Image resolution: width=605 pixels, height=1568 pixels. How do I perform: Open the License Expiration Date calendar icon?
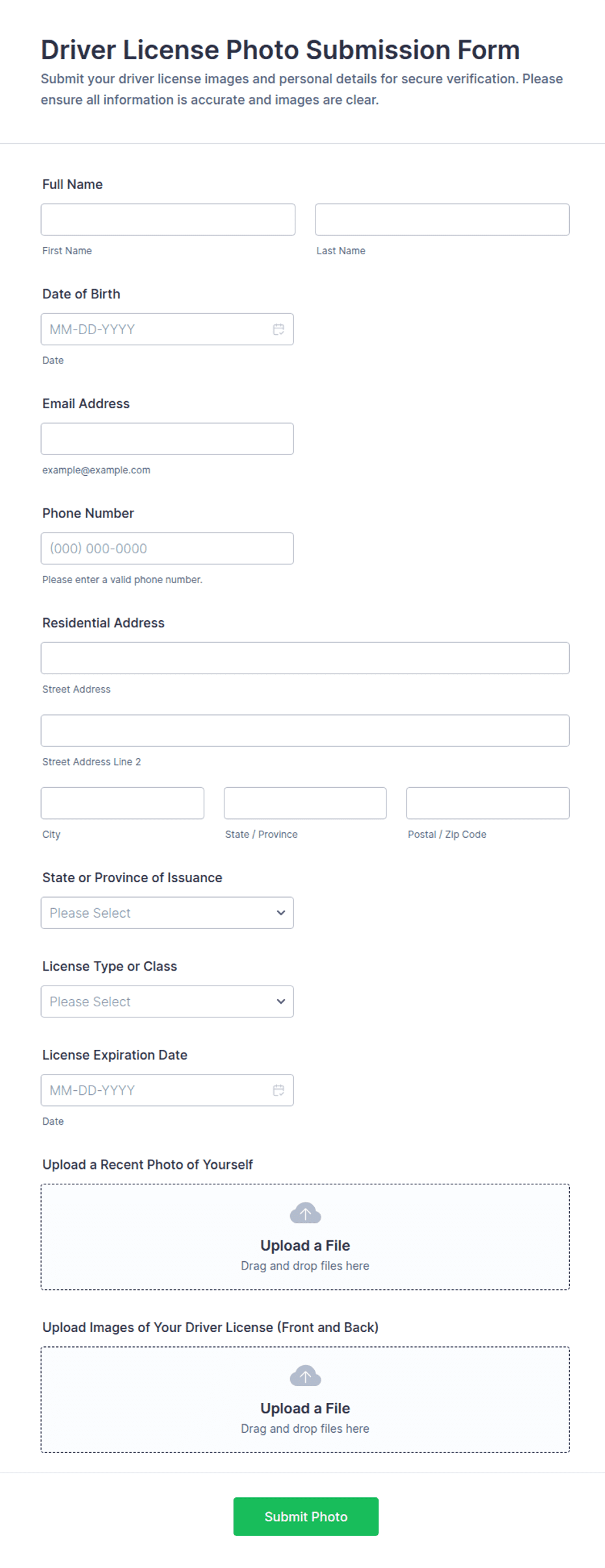click(278, 1090)
